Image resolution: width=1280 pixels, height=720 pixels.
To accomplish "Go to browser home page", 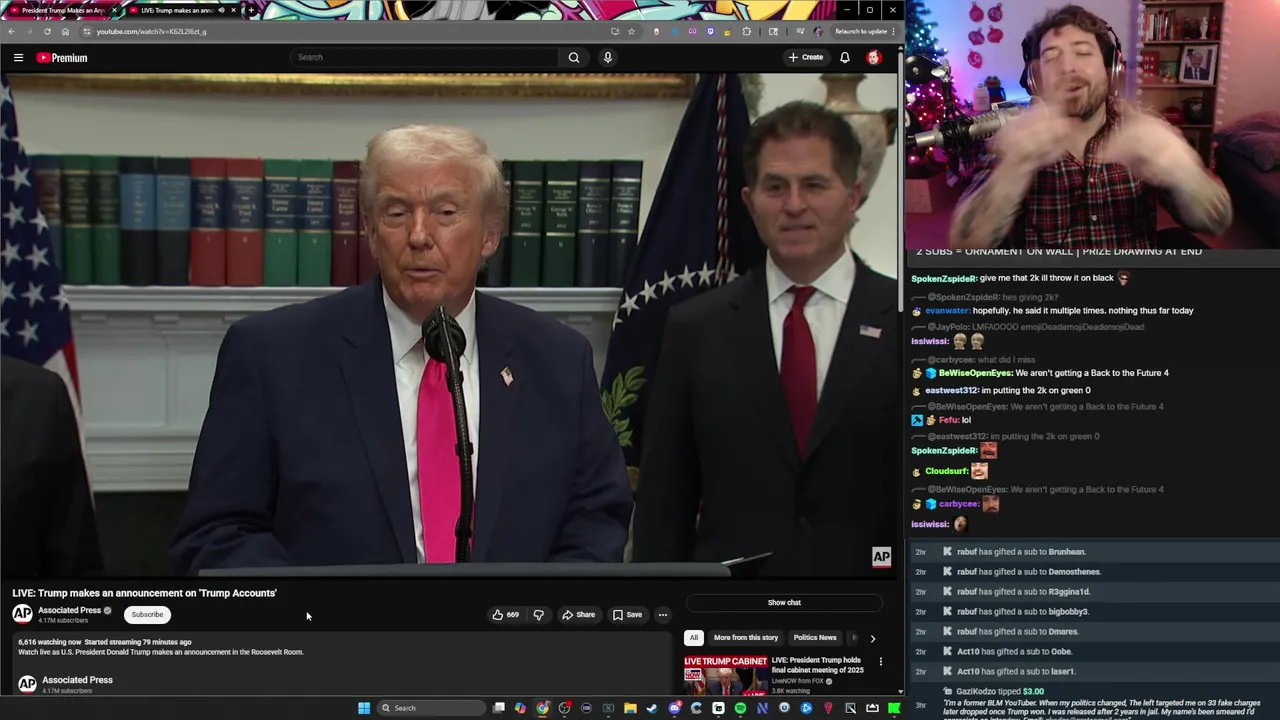I will [x=66, y=31].
